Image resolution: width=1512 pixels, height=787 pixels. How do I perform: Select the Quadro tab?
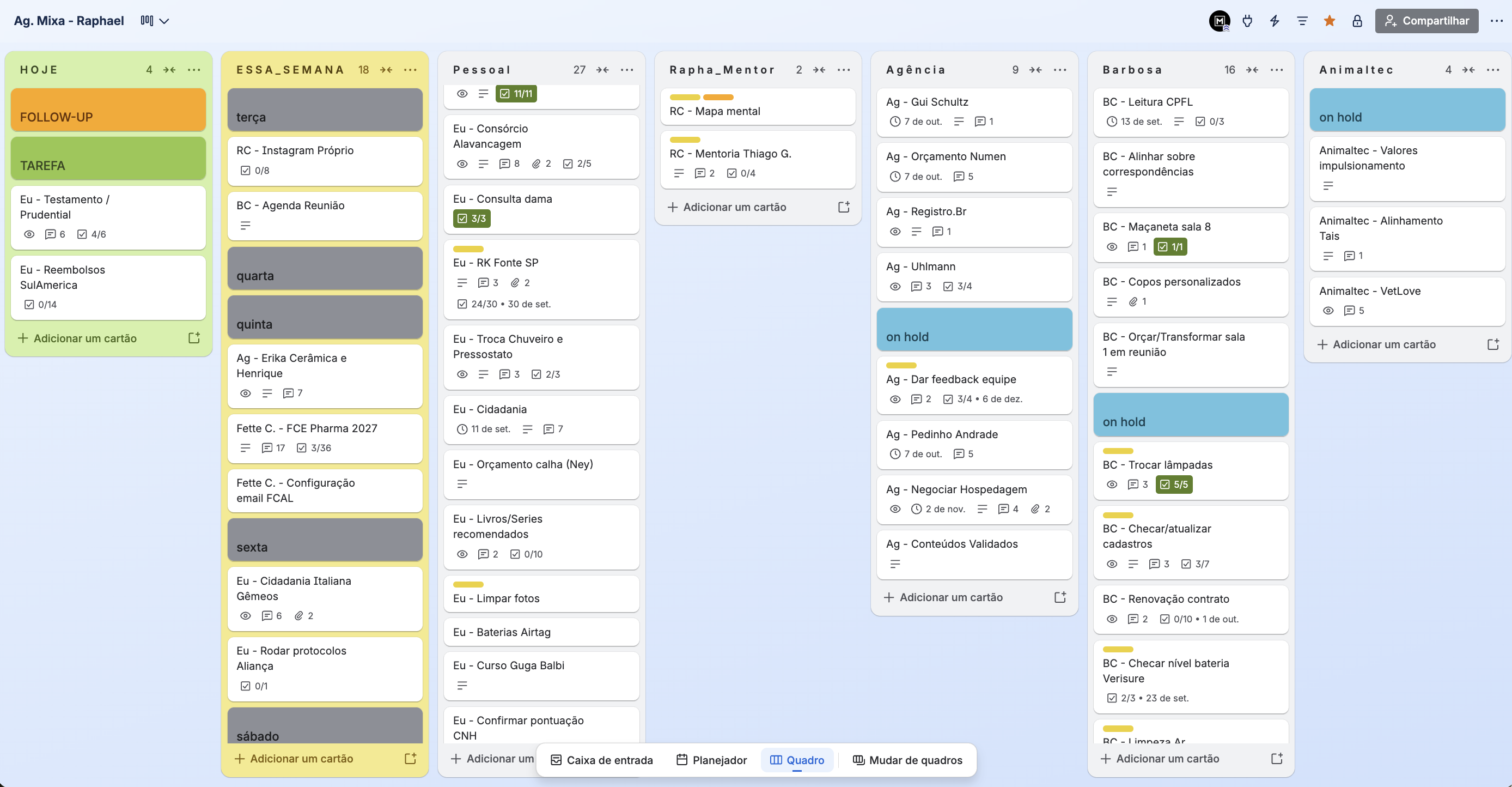tap(797, 760)
